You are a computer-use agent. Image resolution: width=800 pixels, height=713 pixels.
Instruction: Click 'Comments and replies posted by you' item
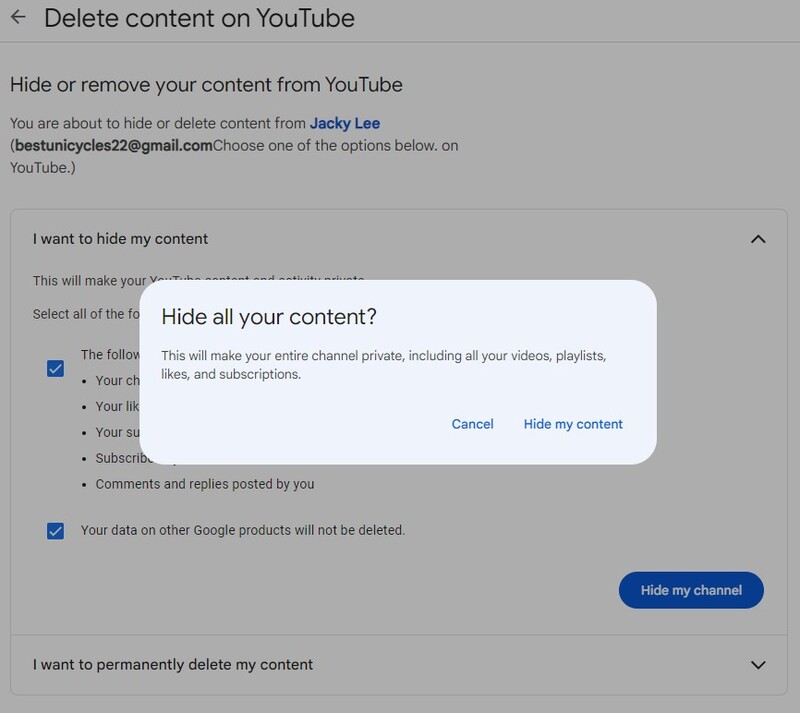205,484
